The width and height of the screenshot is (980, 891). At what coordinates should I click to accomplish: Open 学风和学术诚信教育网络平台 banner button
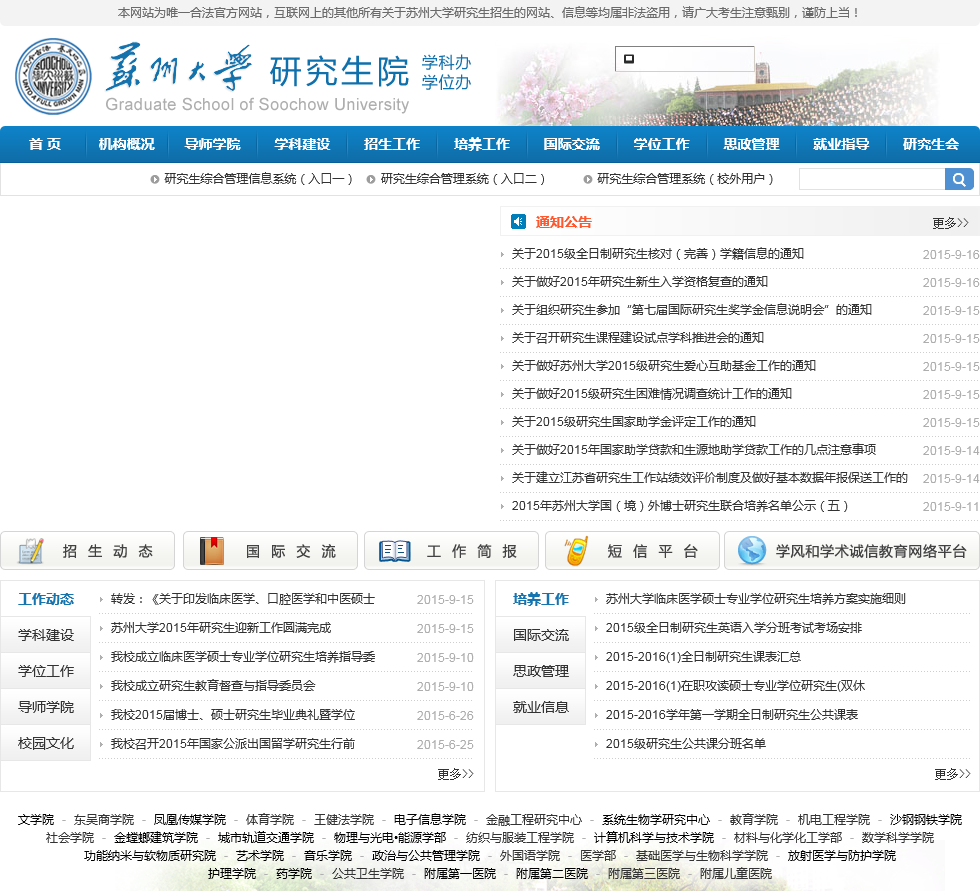(x=852, y=550)
